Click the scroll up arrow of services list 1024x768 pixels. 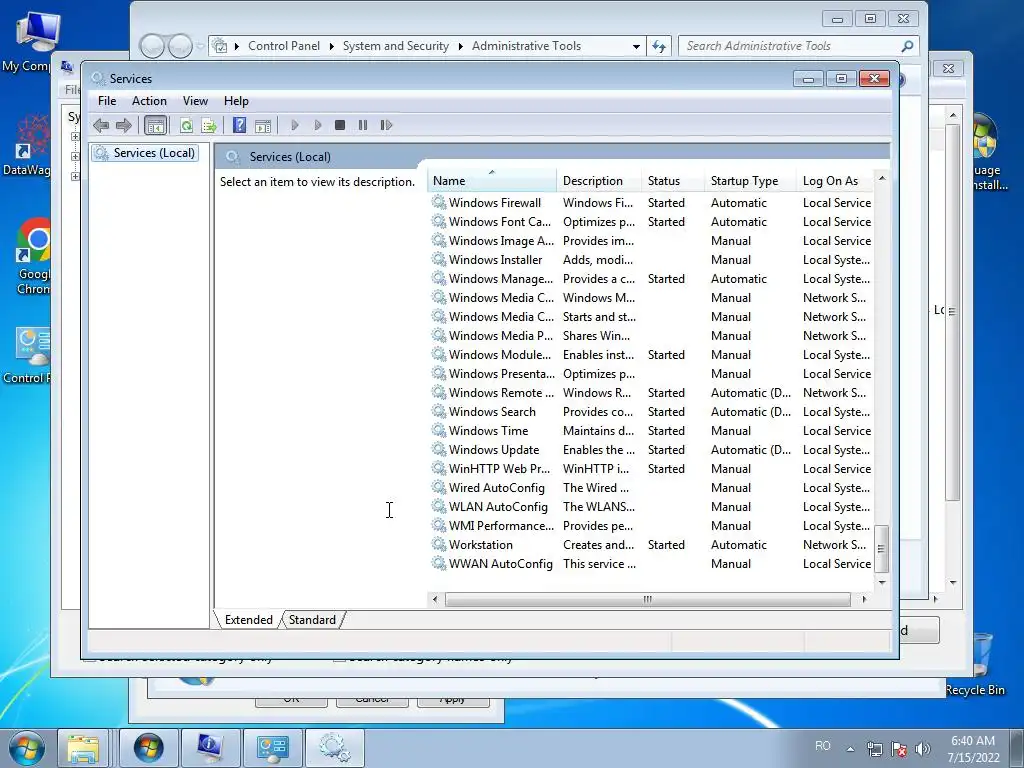(882, 178)
